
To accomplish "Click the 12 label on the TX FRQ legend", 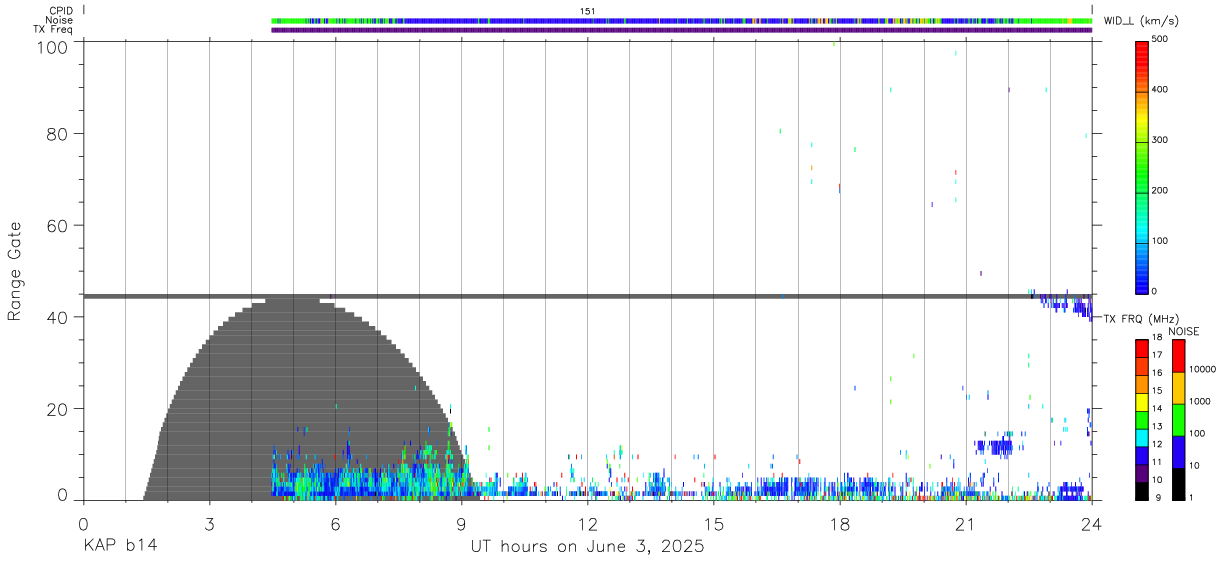I will (1156, 443).
